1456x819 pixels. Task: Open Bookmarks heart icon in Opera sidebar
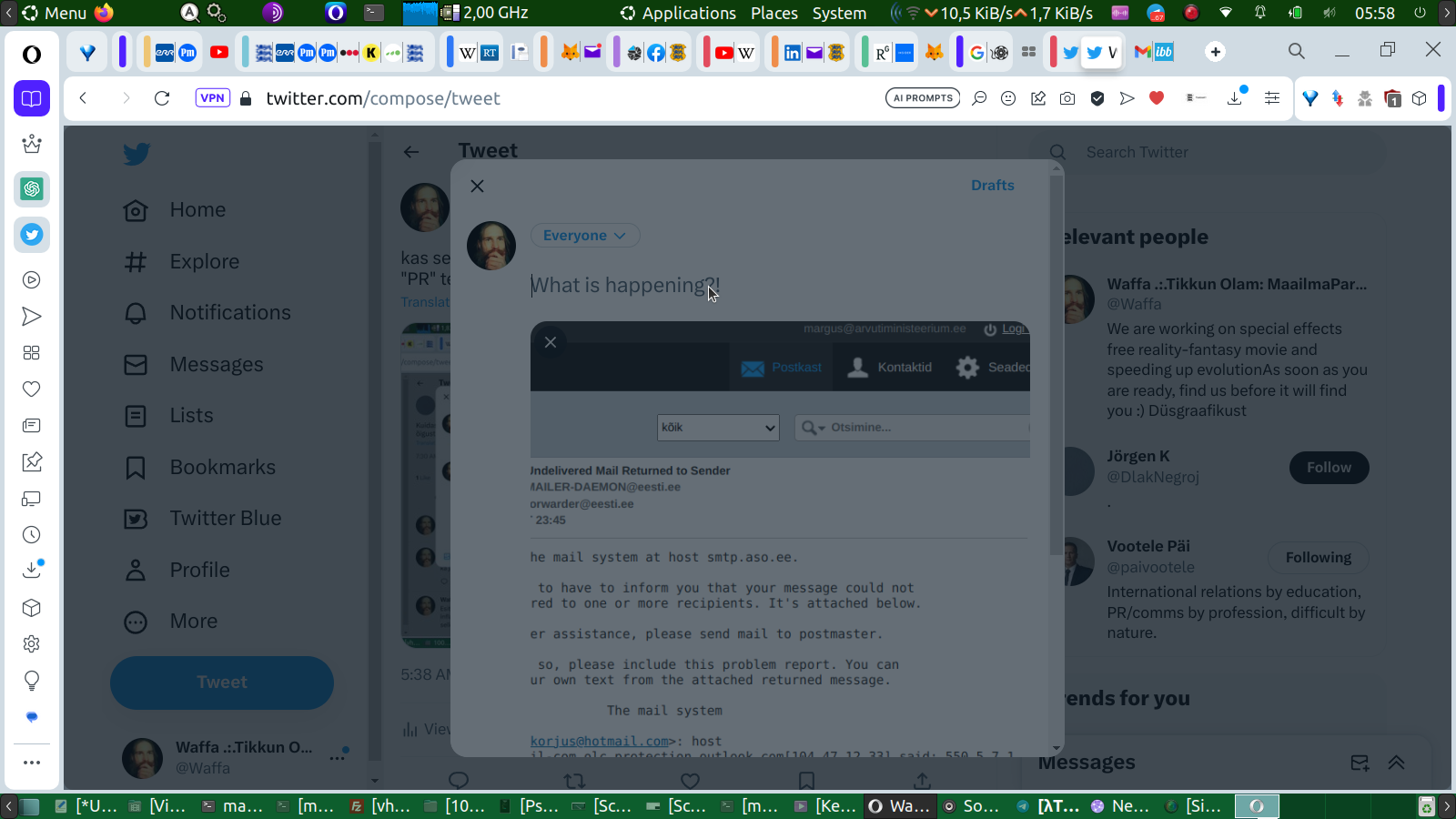(32, 389)
